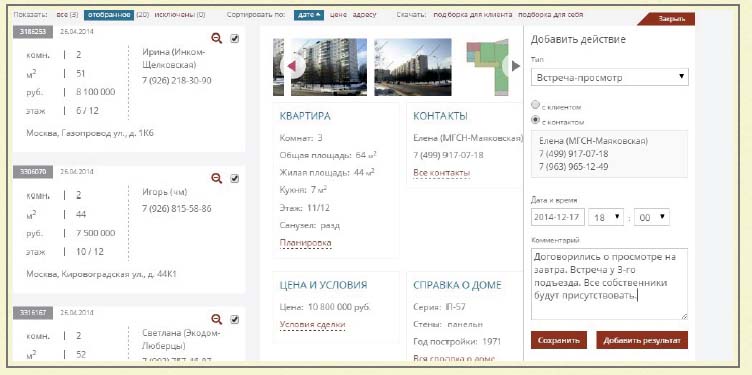Select the "с контактом" radio option
Viewport: 752px width, 375px height.
click(x=535, y=120)
